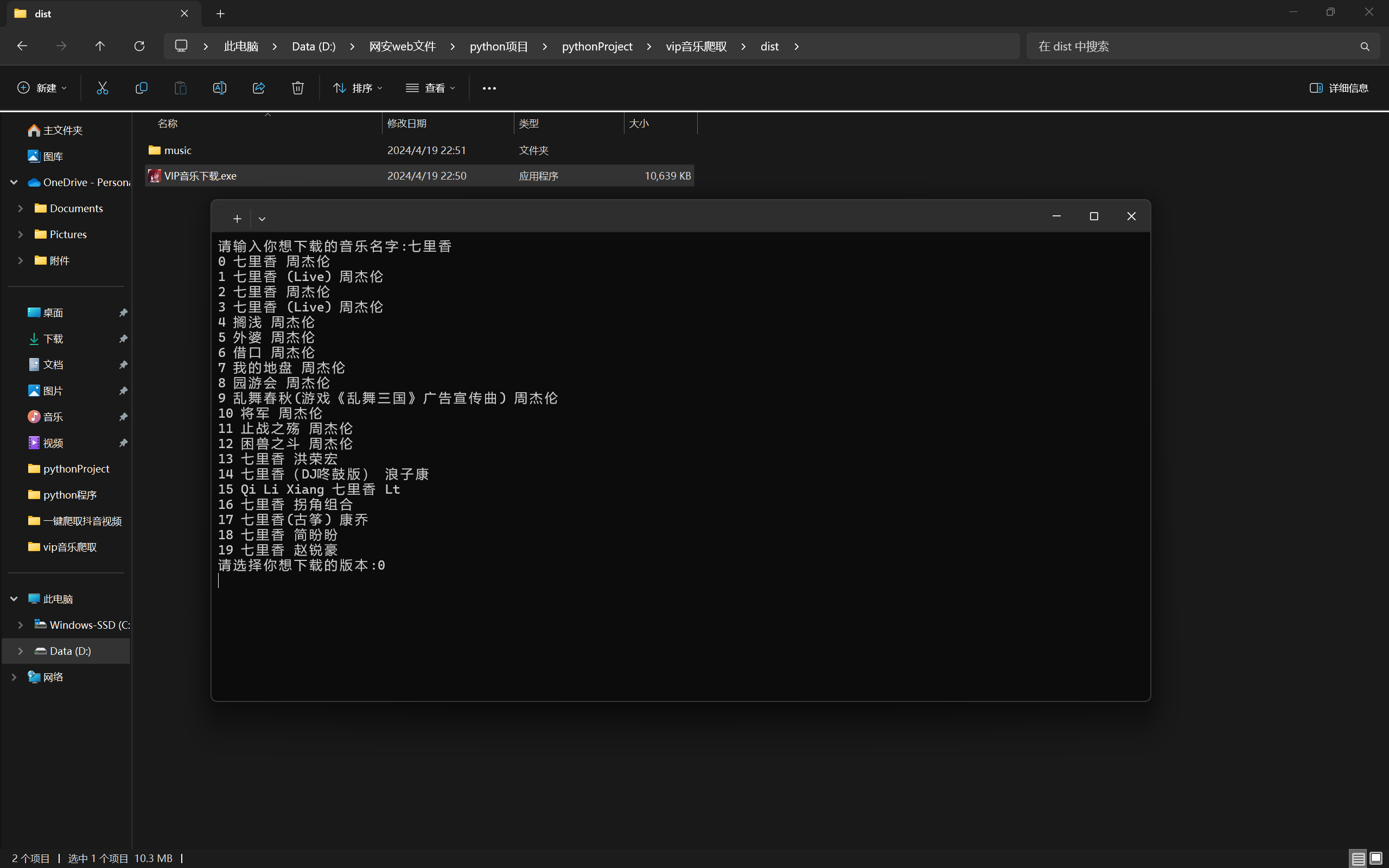The image size is (1389, 868).
Task: Open Music 音乐 quick access
Action: 46,417
